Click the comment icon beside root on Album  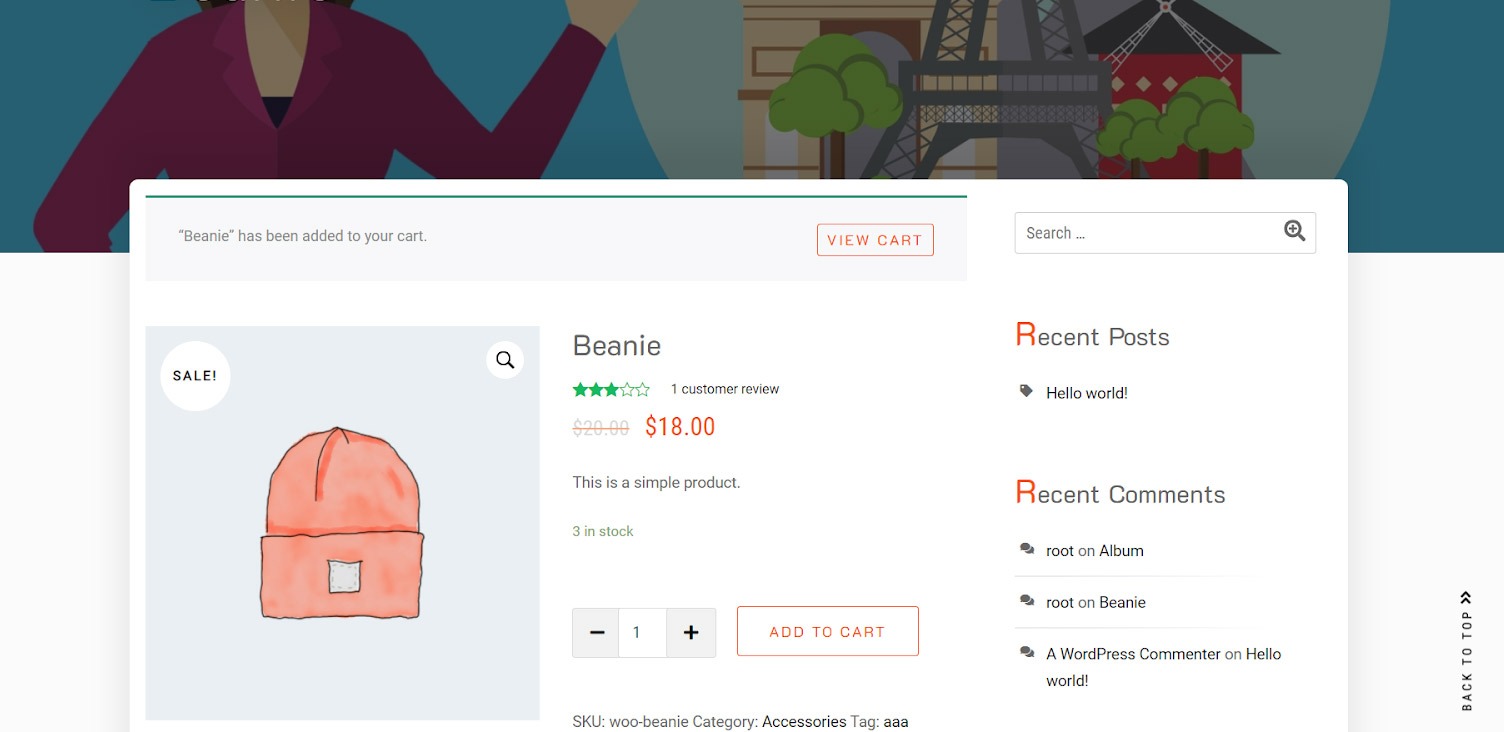[1027, 549]
